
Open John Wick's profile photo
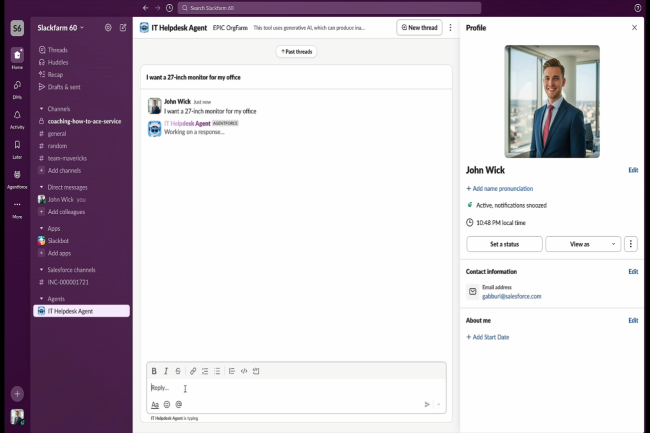point(552,102)
